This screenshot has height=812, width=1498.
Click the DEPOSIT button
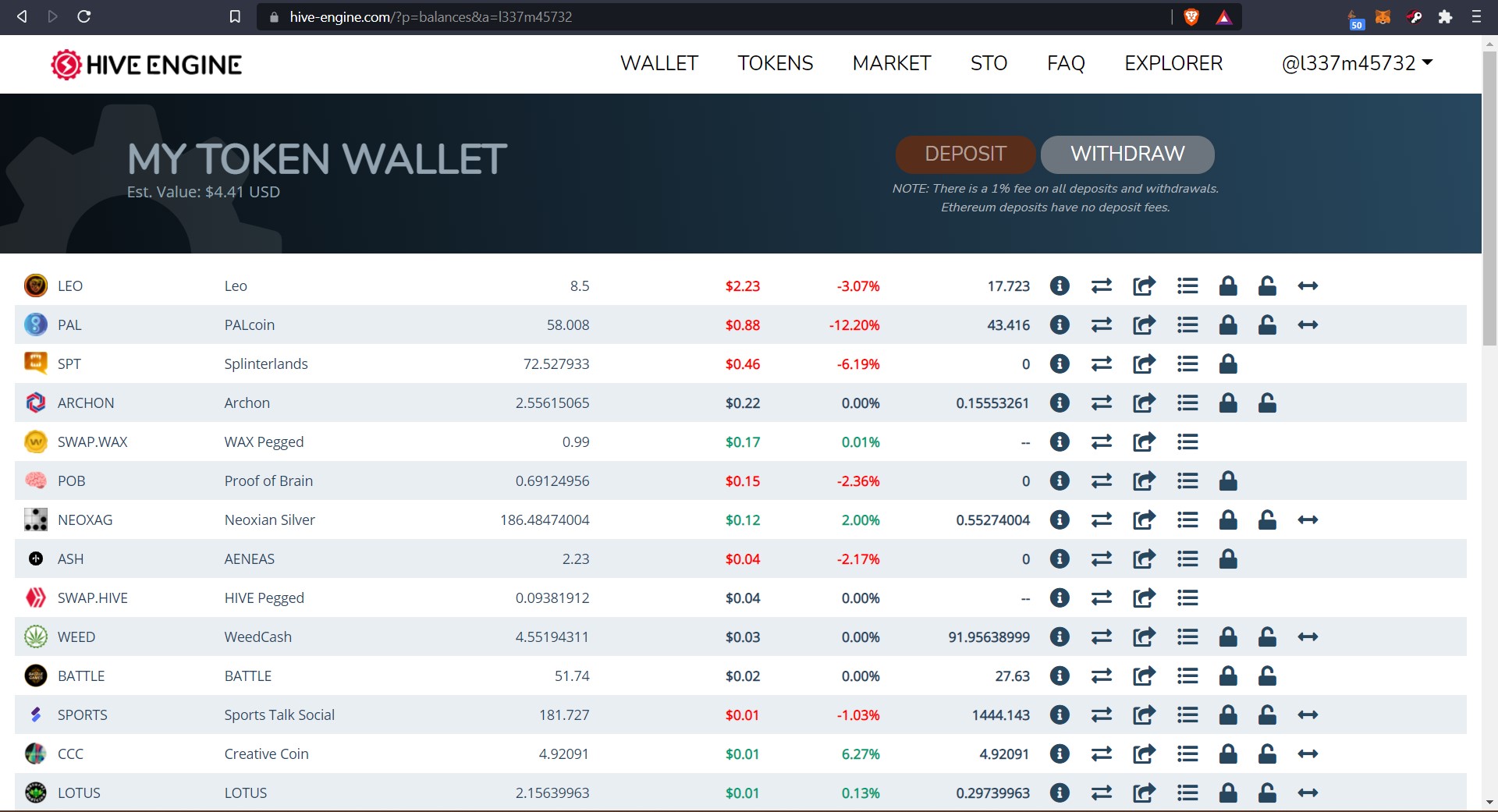click(x=965, y=154)
